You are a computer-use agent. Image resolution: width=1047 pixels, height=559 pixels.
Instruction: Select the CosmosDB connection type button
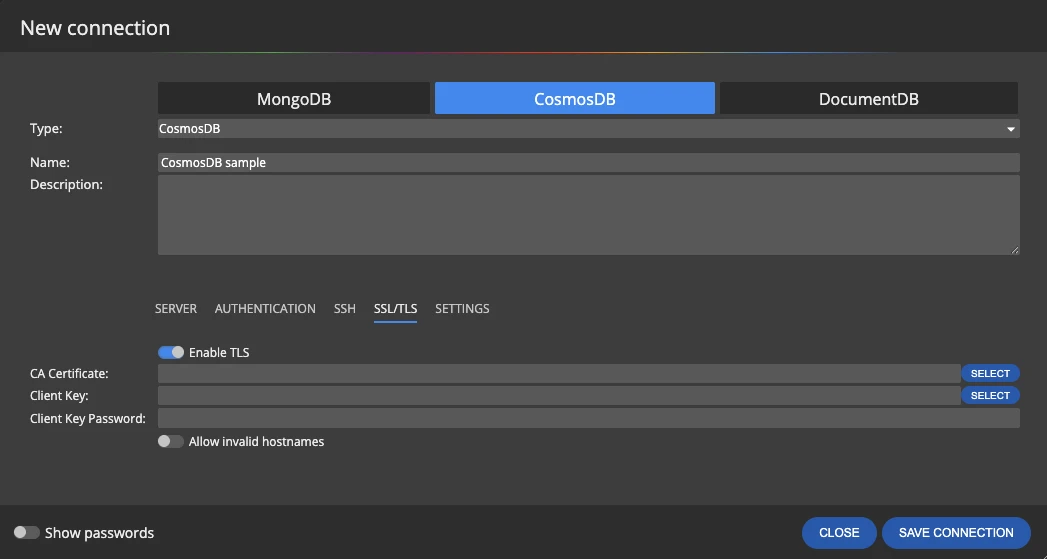pos(575,98)
